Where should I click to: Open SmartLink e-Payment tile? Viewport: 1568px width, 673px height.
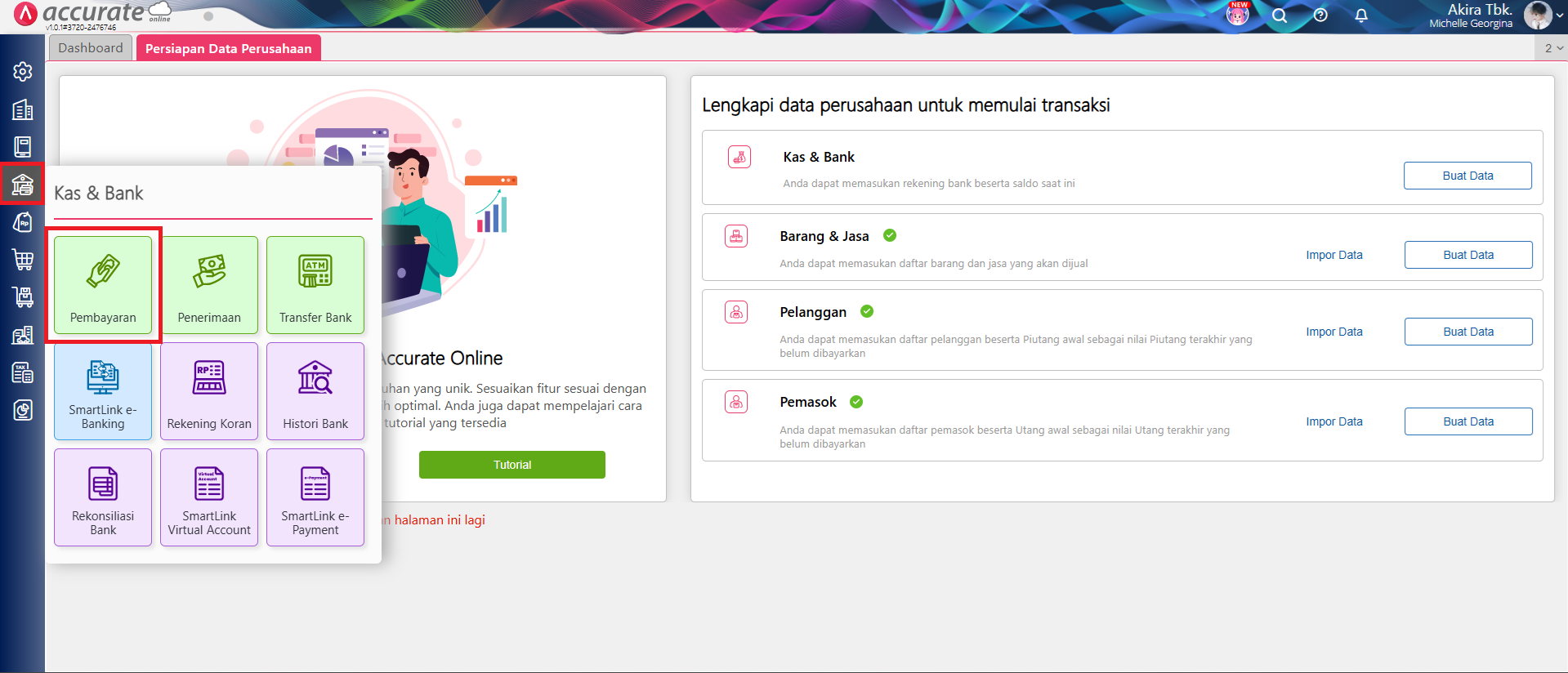click(x=315, y=497)
